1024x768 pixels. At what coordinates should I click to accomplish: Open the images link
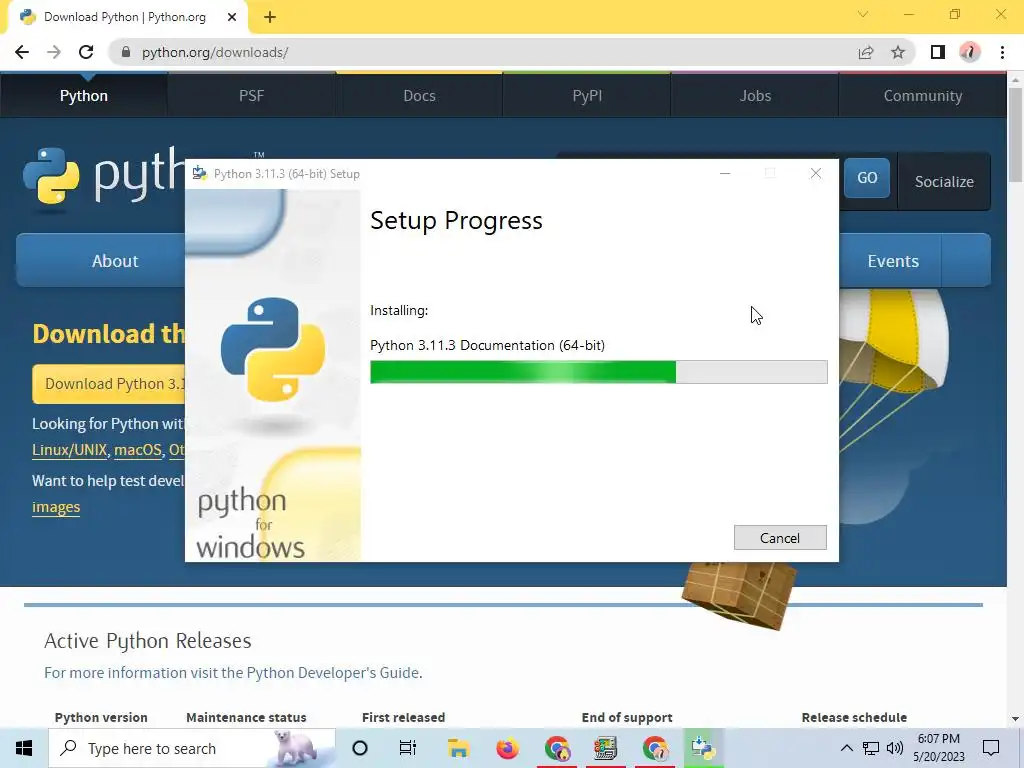pyautogui.click(x=56, y=507)
